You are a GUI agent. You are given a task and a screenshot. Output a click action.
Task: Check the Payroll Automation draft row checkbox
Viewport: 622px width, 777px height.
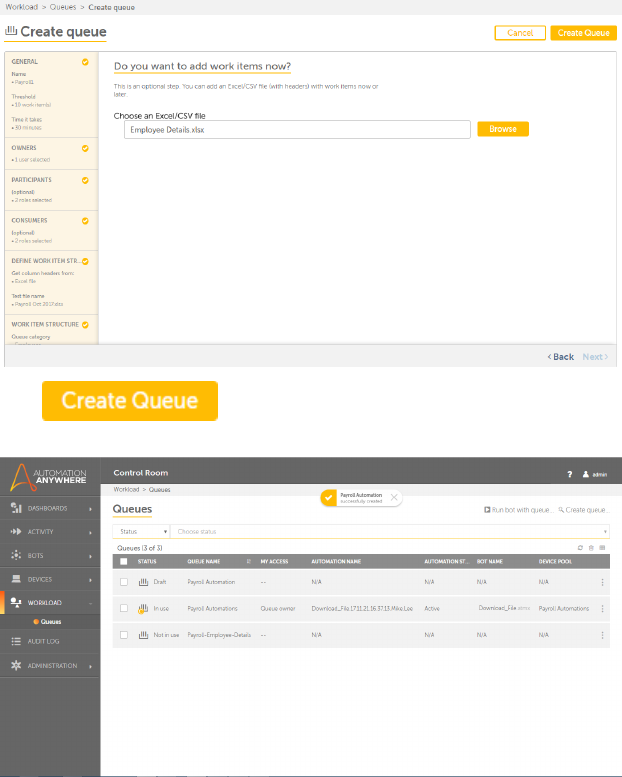124,582
